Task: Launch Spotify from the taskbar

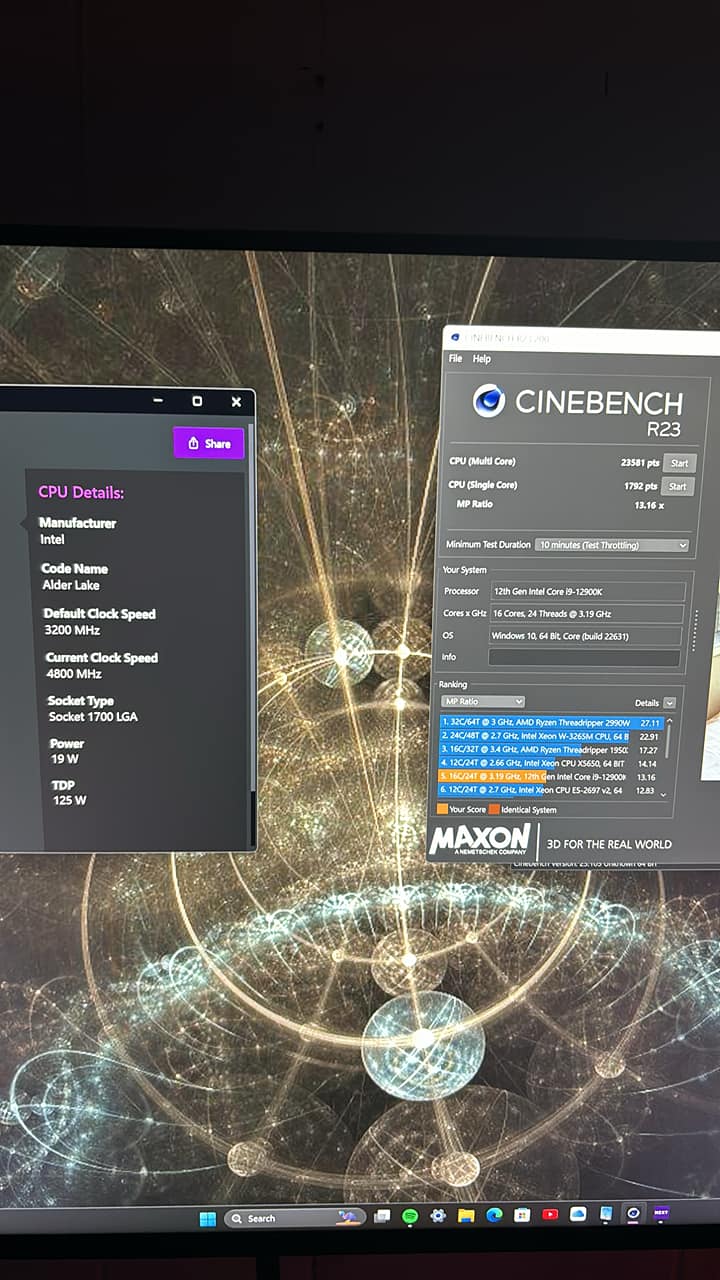Action: (x=410, y=1217)
